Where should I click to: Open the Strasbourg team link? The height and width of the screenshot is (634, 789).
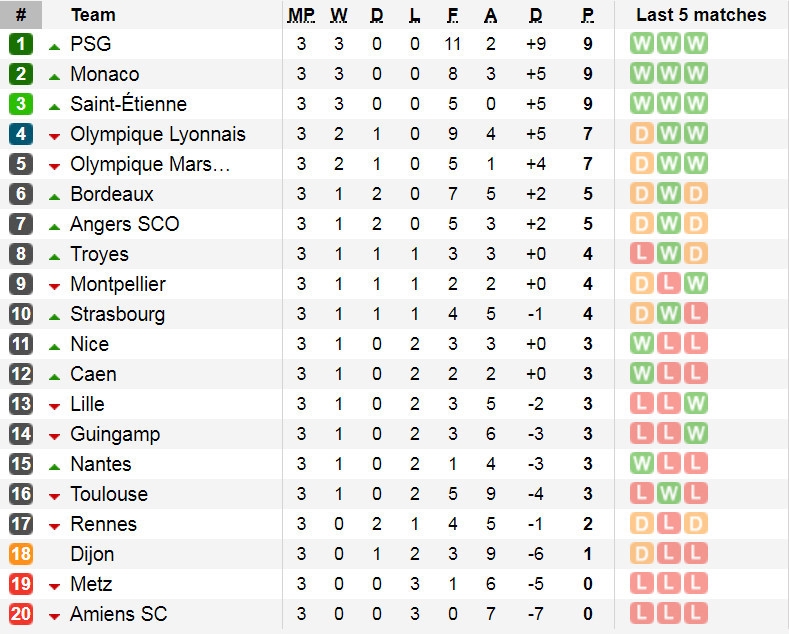[x=118, y=314]
